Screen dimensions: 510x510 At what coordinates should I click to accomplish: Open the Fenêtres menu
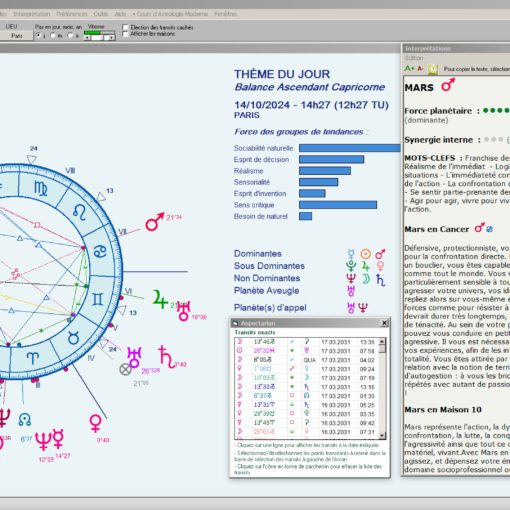pyautogui.click(x=226, y=14)
